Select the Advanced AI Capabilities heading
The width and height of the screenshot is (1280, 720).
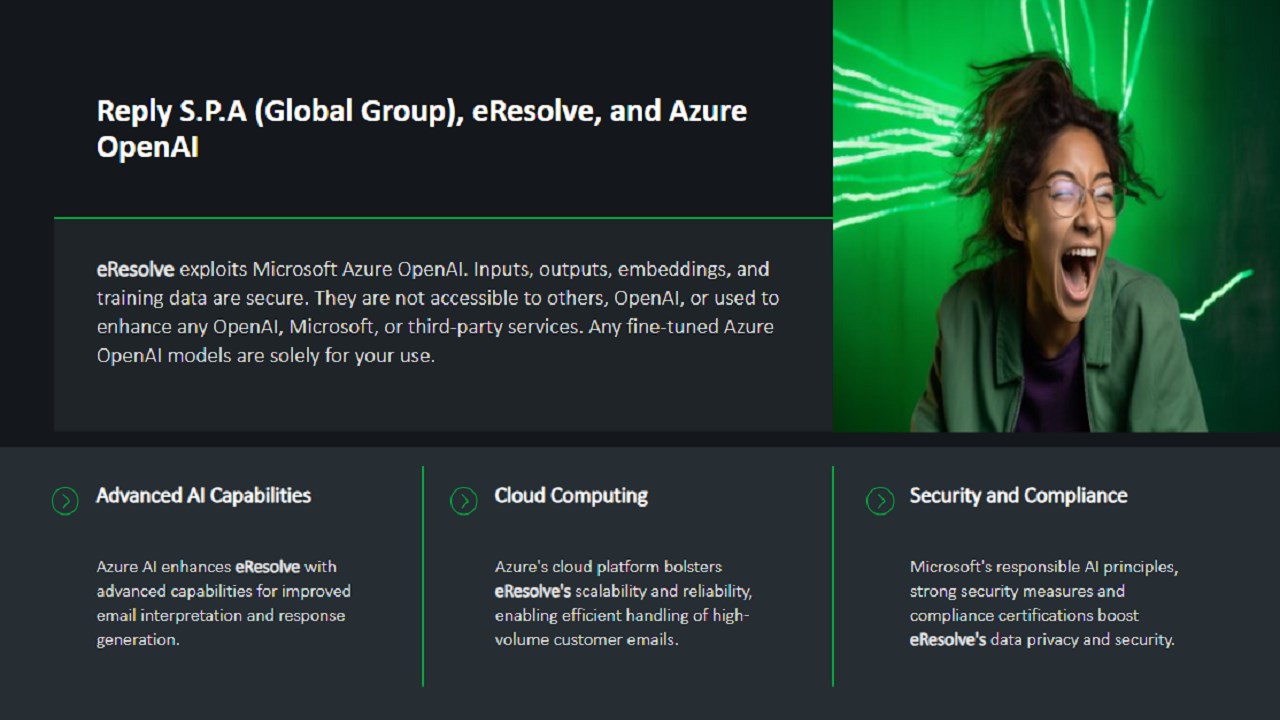pyautogui.click(x=203, y=496)
